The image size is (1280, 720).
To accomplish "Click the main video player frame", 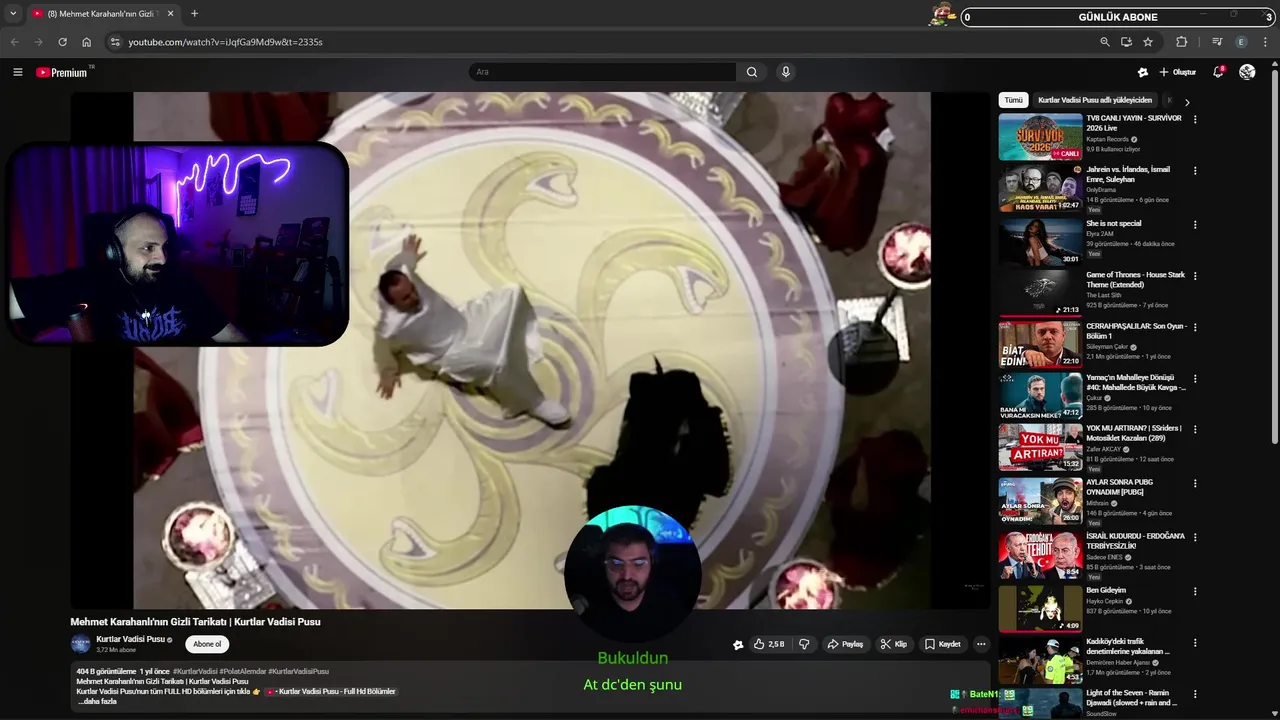I will (531, 350).
